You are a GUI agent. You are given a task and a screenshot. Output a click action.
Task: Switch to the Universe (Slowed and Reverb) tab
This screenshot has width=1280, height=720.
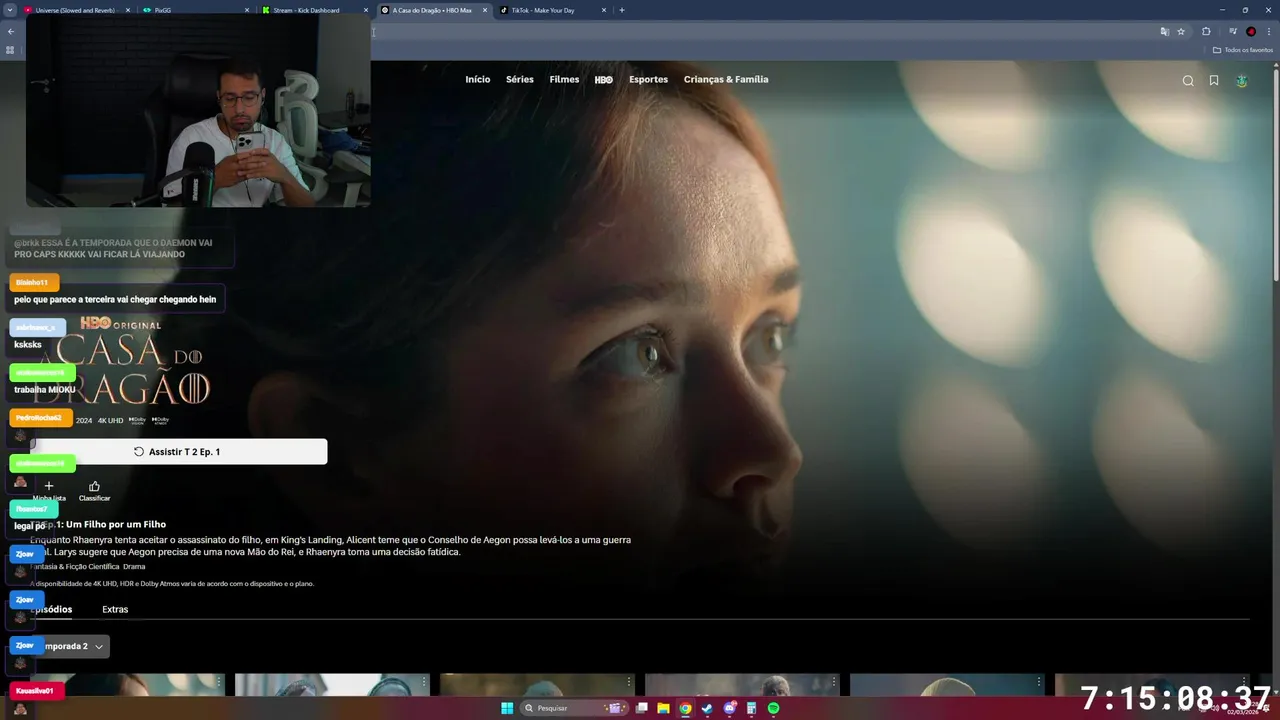tap(76, 10)
